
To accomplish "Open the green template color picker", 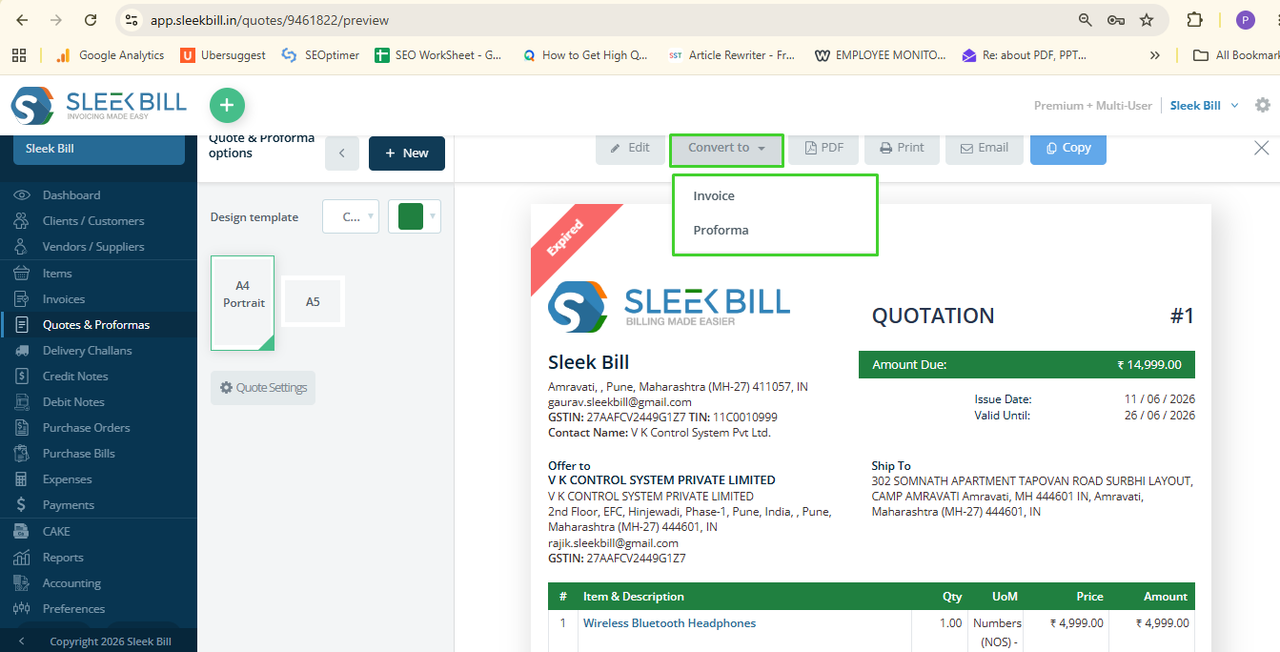I will click(414, 216).
